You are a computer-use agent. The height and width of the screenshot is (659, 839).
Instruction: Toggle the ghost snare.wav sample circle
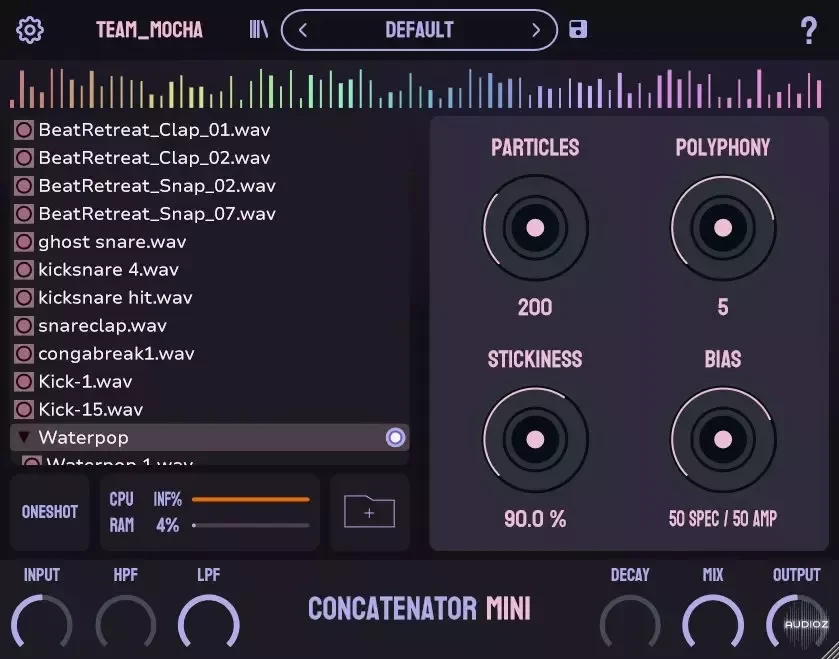[x=24, y=242]
